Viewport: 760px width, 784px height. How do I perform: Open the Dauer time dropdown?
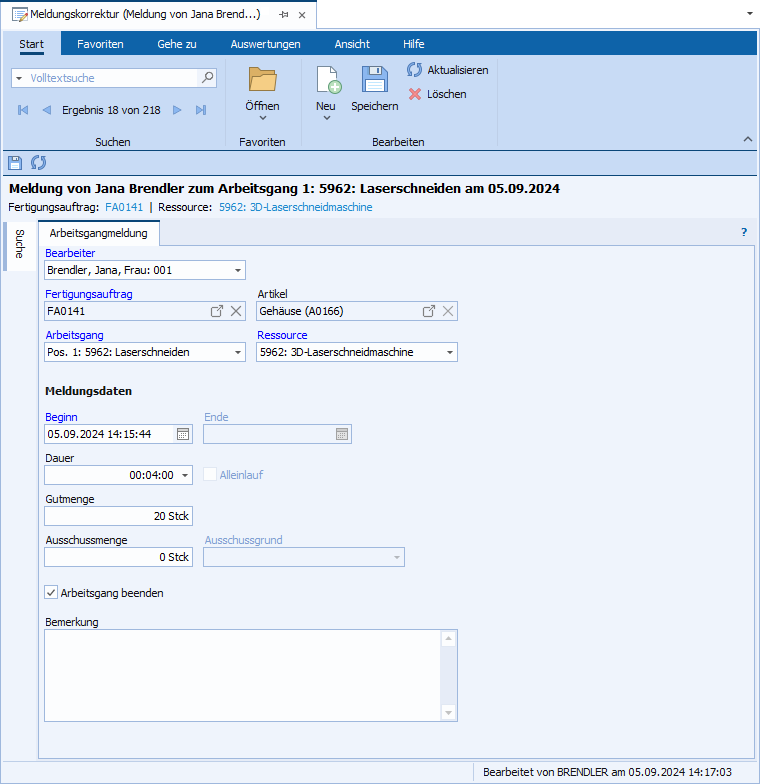[185, 476]
